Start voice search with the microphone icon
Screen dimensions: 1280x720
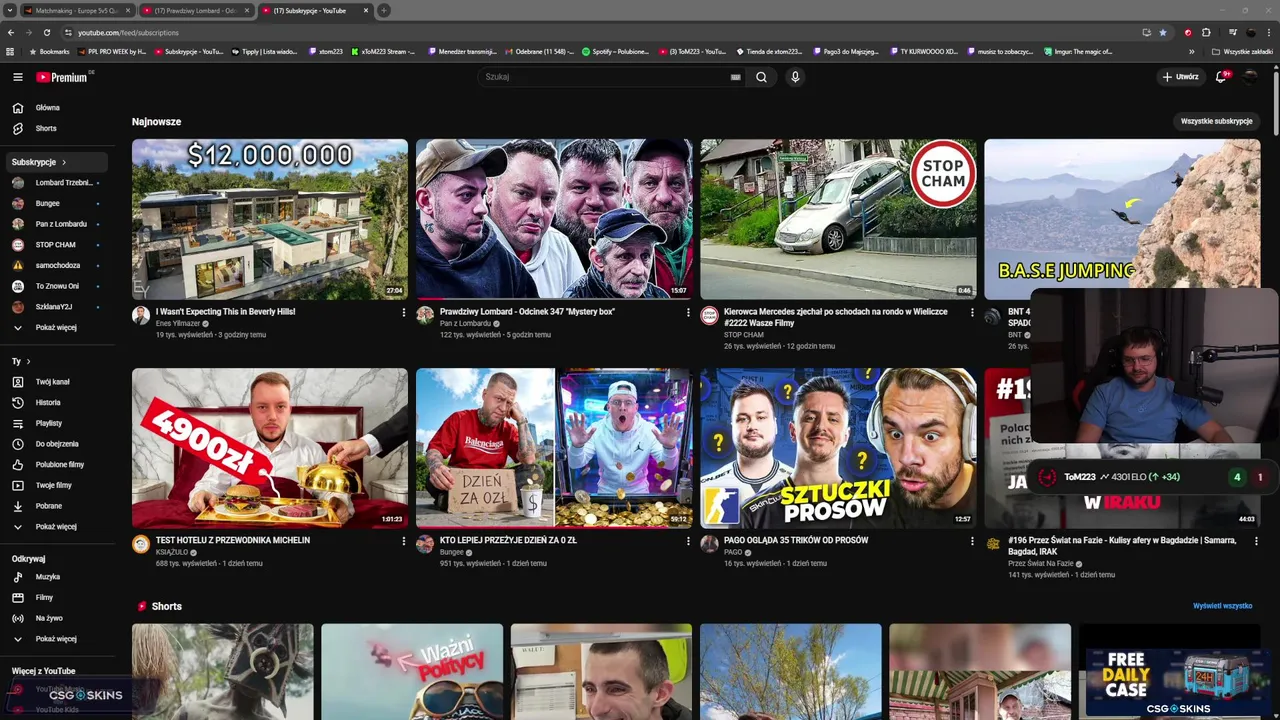[x=795, y=77]
